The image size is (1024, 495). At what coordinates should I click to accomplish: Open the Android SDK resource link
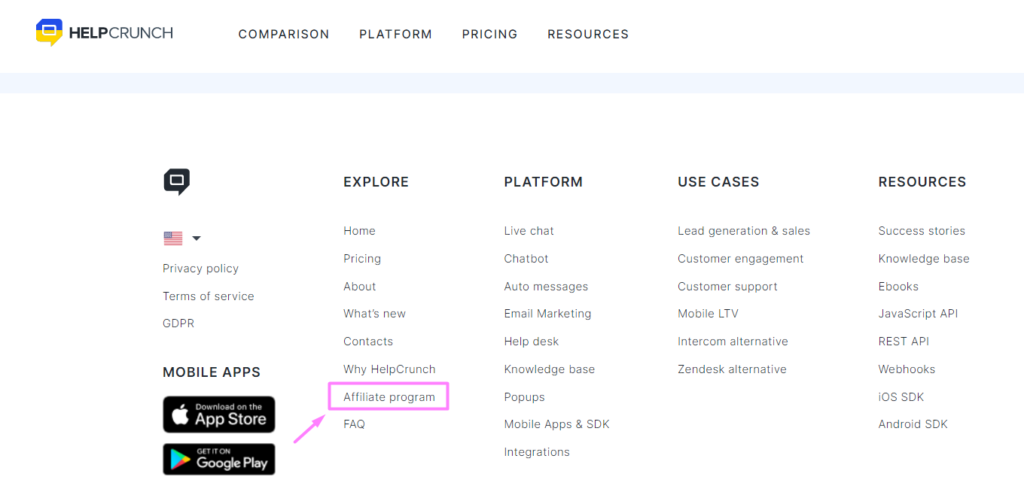click(x=912, y=424)
